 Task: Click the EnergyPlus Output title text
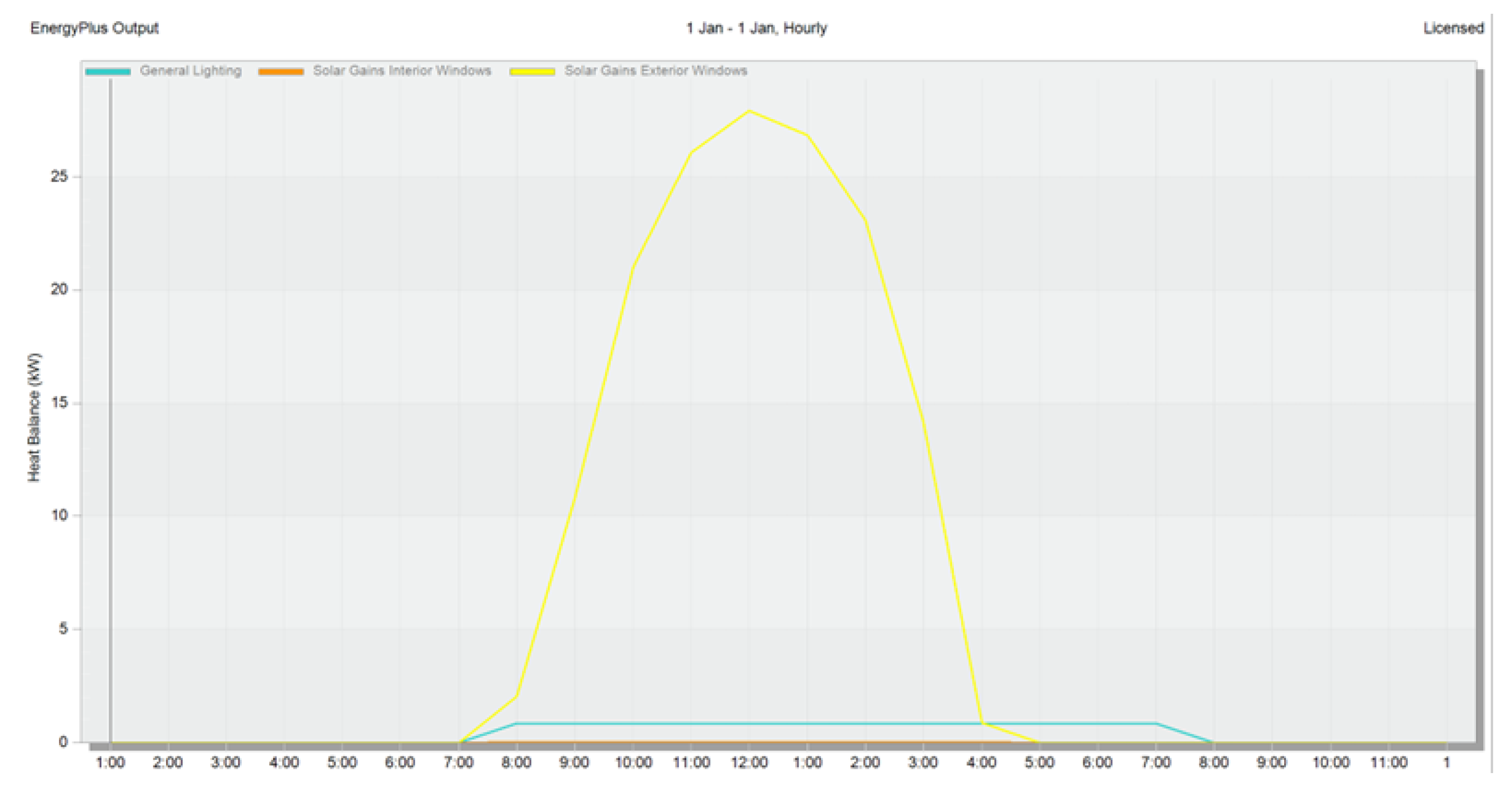click(x=94, y=28)
